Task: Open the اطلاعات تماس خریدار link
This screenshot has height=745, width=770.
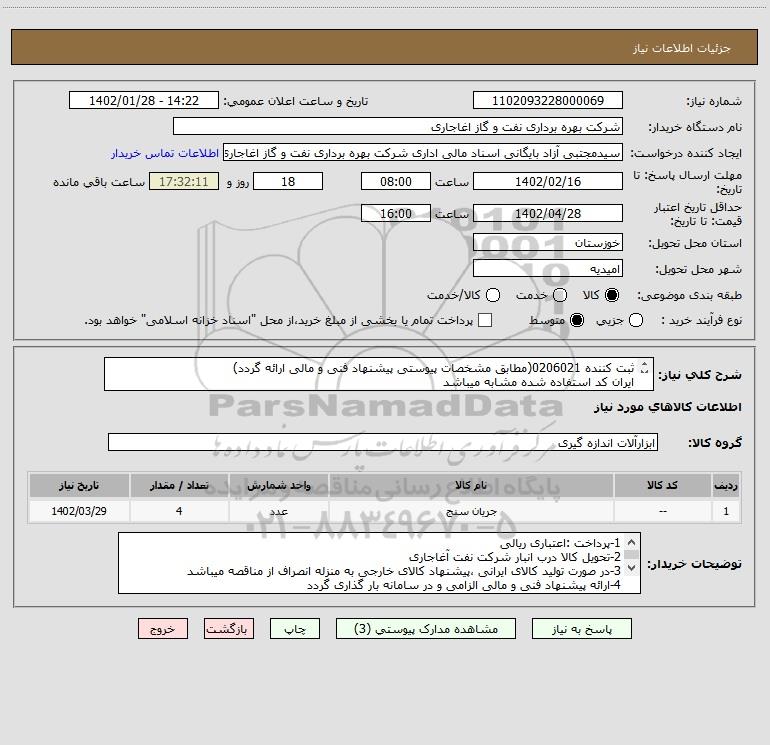Action: [x=165, y=153]
